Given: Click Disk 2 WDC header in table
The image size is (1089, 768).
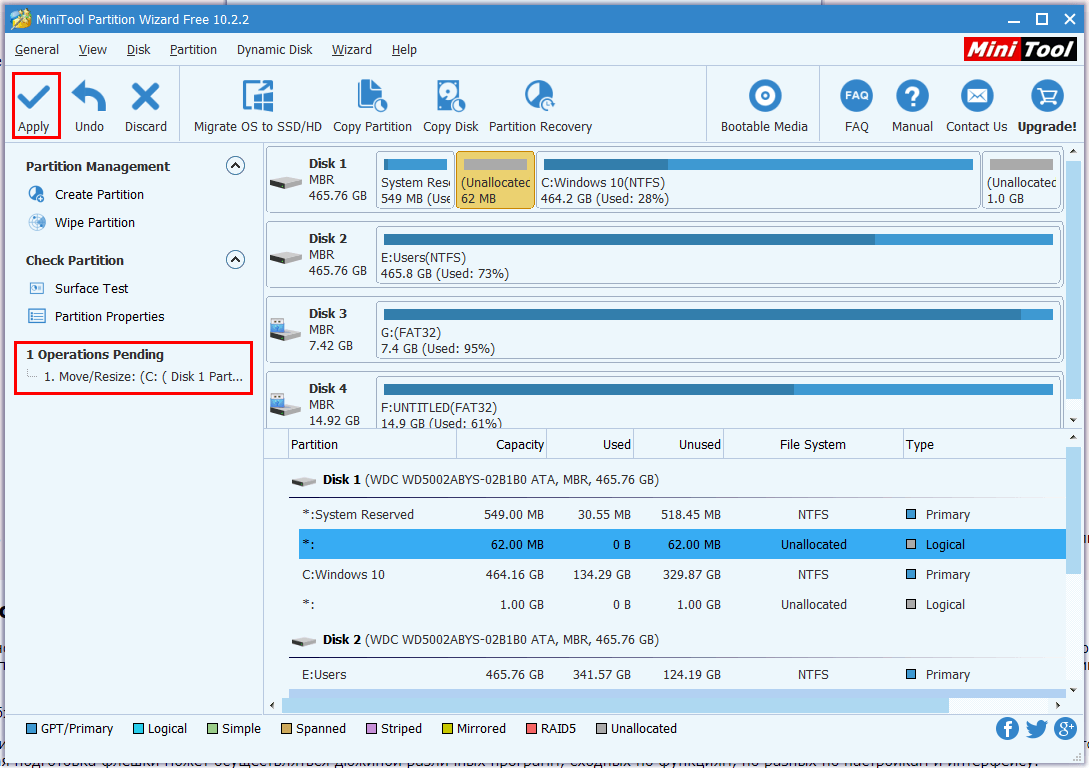Looking at the screenshot, I should click(490, 640).
